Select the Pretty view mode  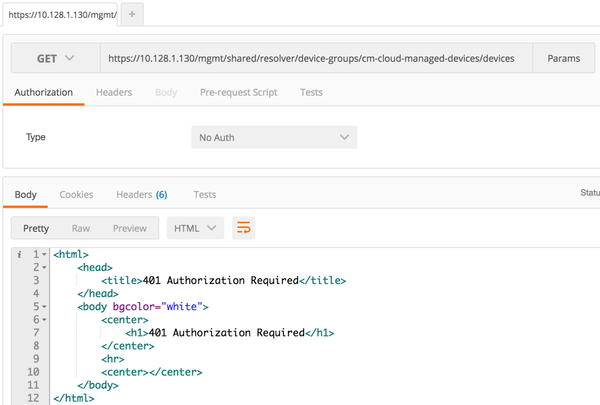pos(36,228)
